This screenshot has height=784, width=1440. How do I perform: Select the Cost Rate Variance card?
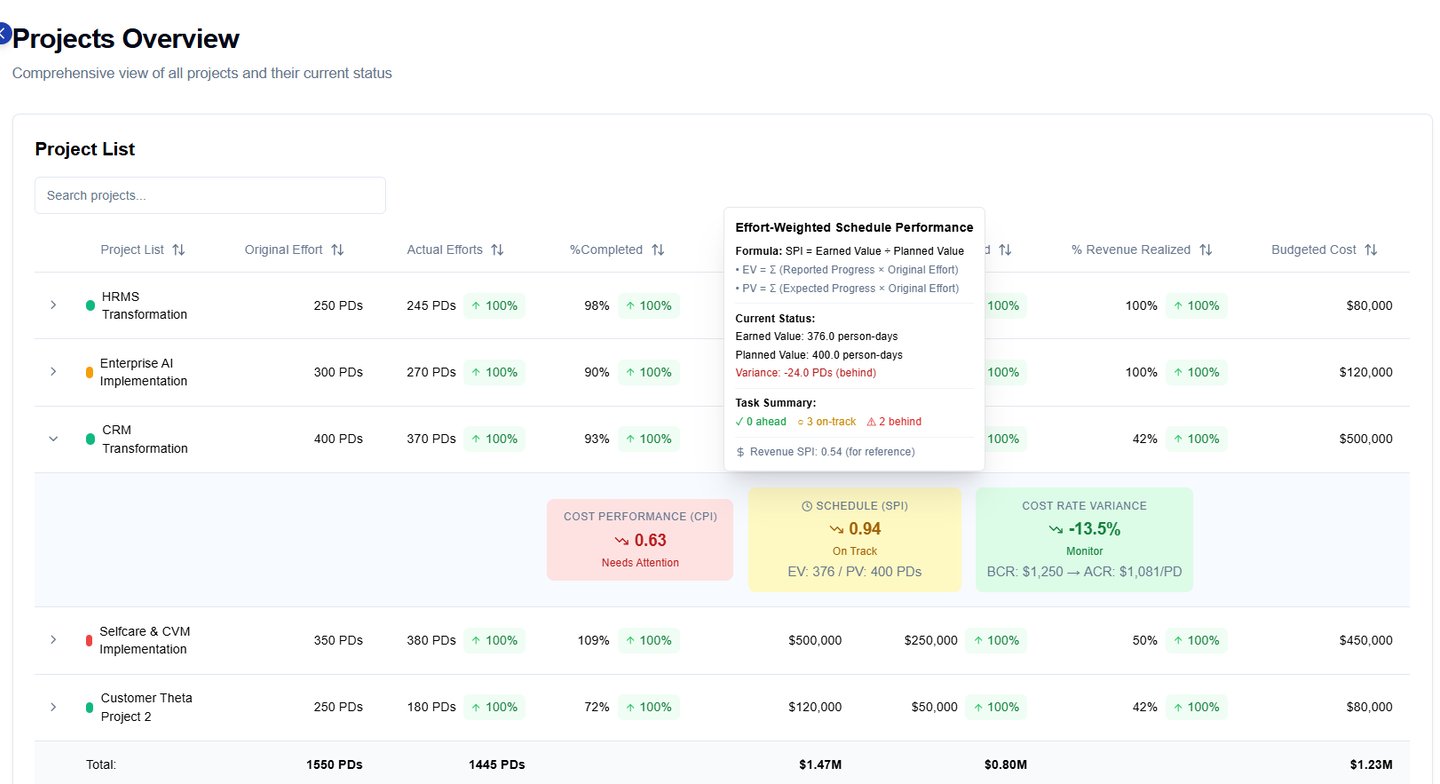[x=1084, y=540]
